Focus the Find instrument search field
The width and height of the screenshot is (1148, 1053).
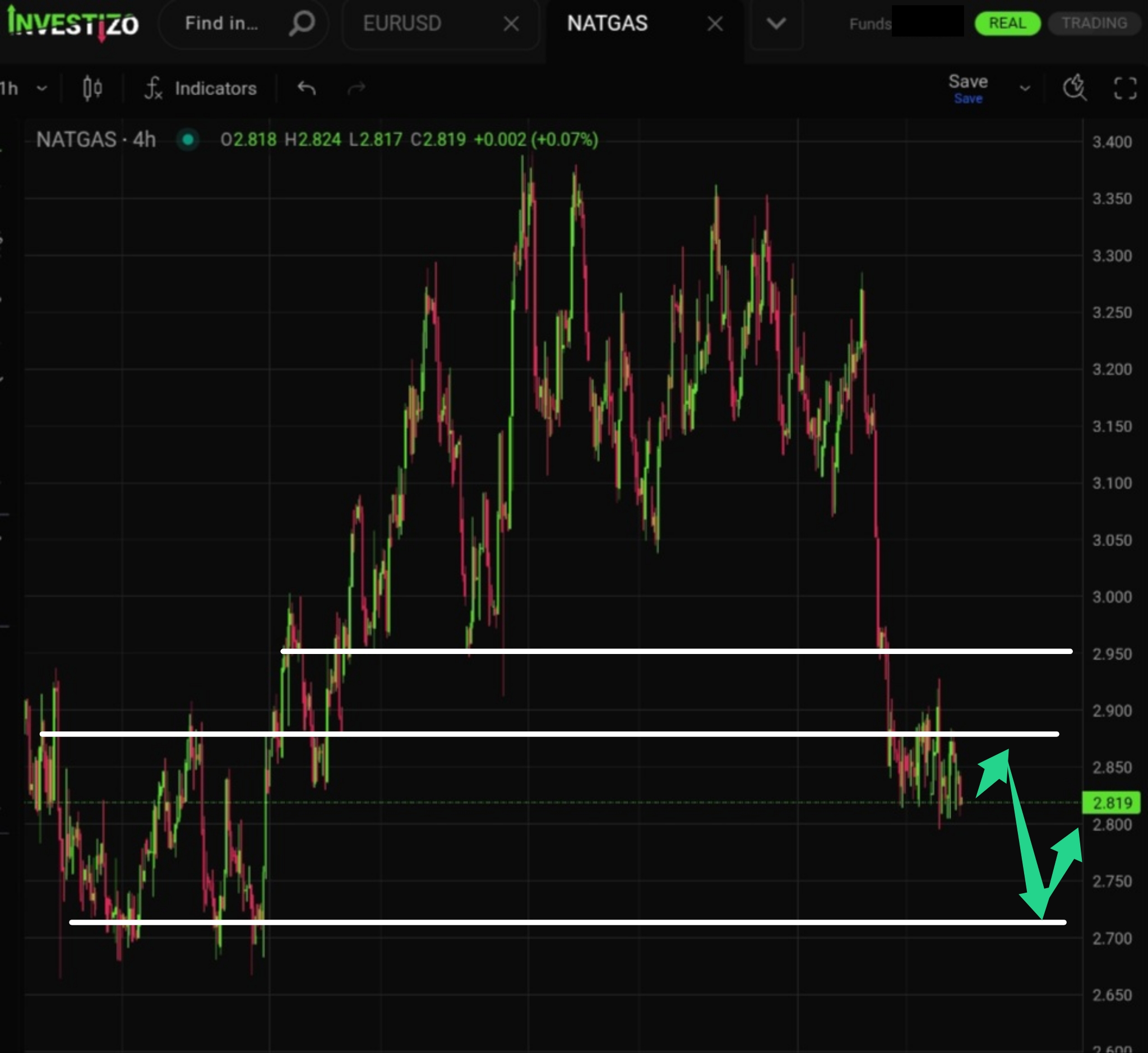(x=243, y=24)
